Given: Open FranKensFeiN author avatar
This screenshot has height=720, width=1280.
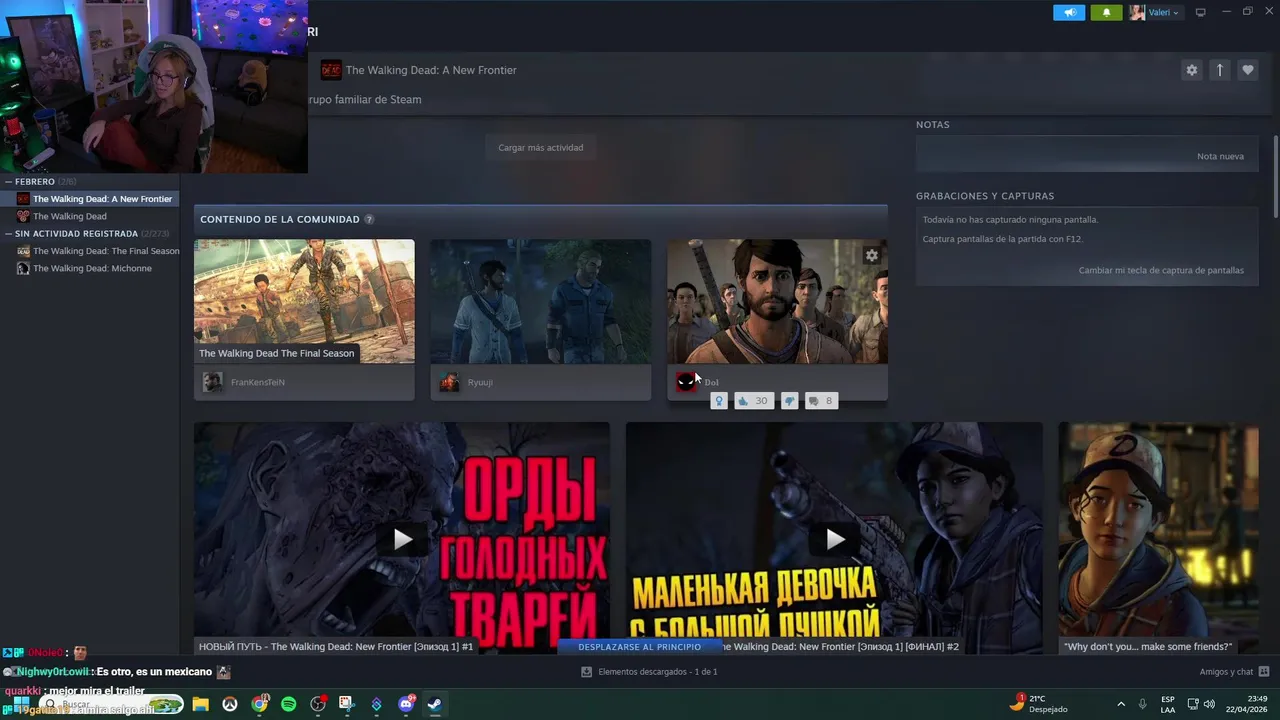Looking at the screenshot, I should coord(212,382).
